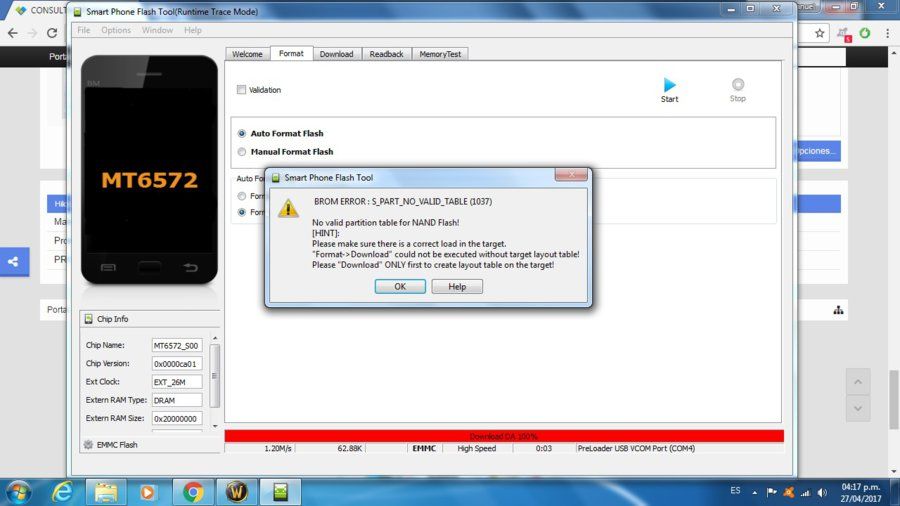Click the EMMC Flash gear icon
This screenshot has height=506, width=900.
click(x=88, y=444)
